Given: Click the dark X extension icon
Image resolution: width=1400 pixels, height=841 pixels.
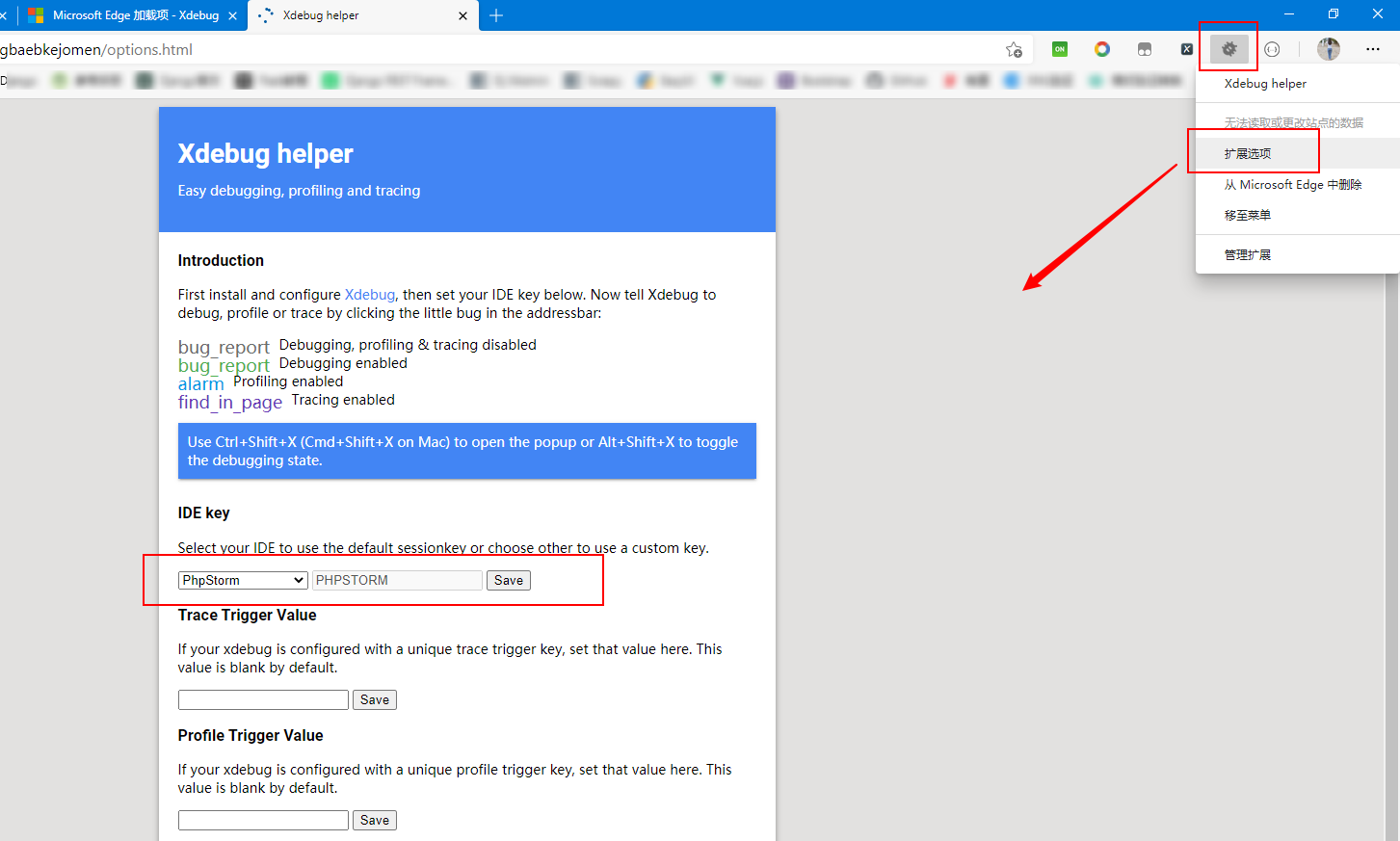Looking at the screenshot, I should [1187, 49].
